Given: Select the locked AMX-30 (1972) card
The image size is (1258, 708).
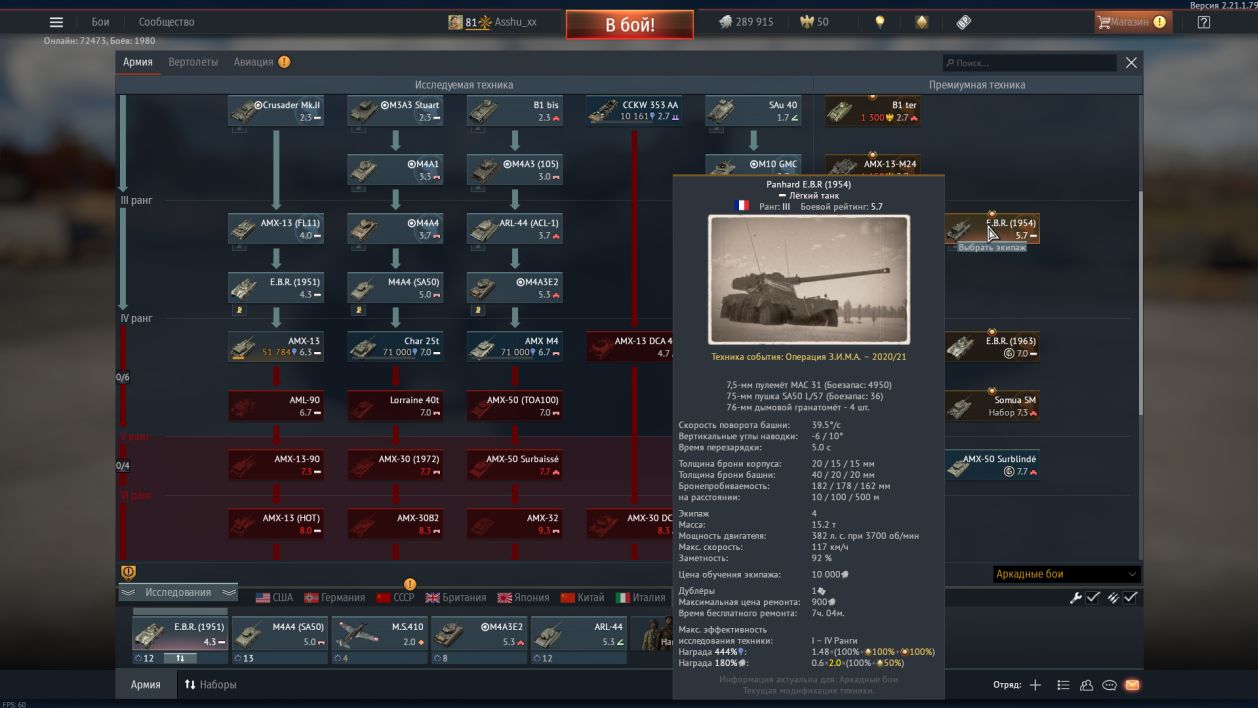Looking at the screenshot, I should point(395,464).
